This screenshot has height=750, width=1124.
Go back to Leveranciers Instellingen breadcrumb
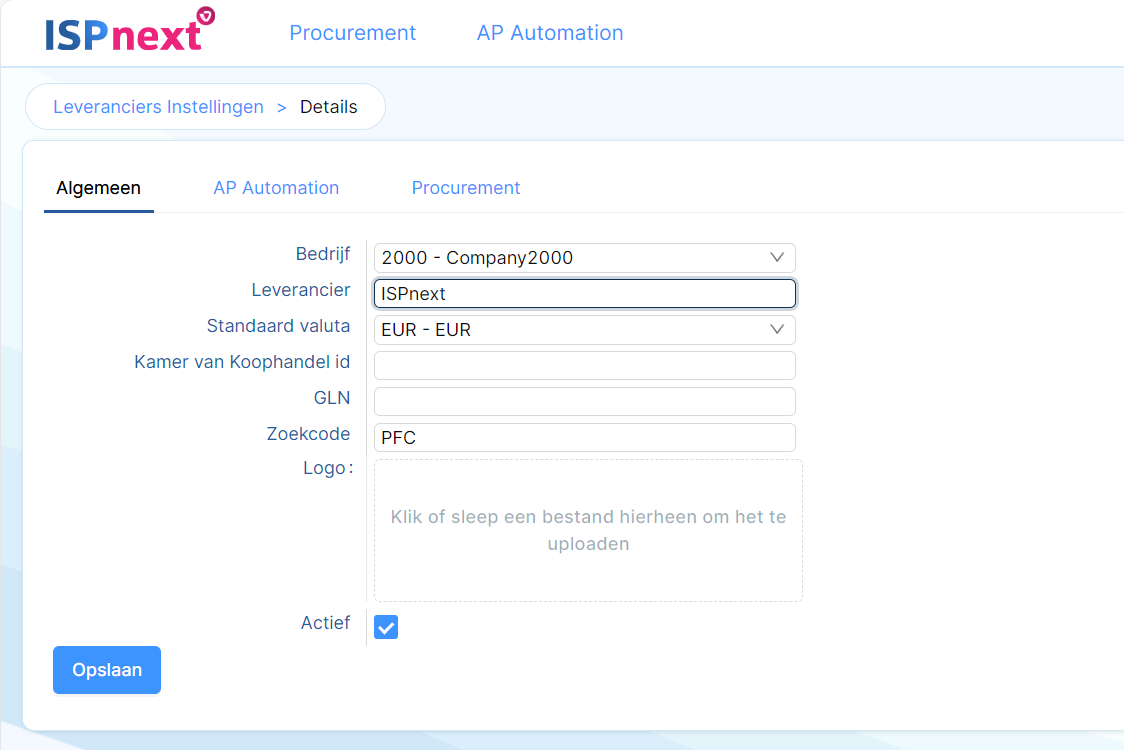tap(158, 107)
